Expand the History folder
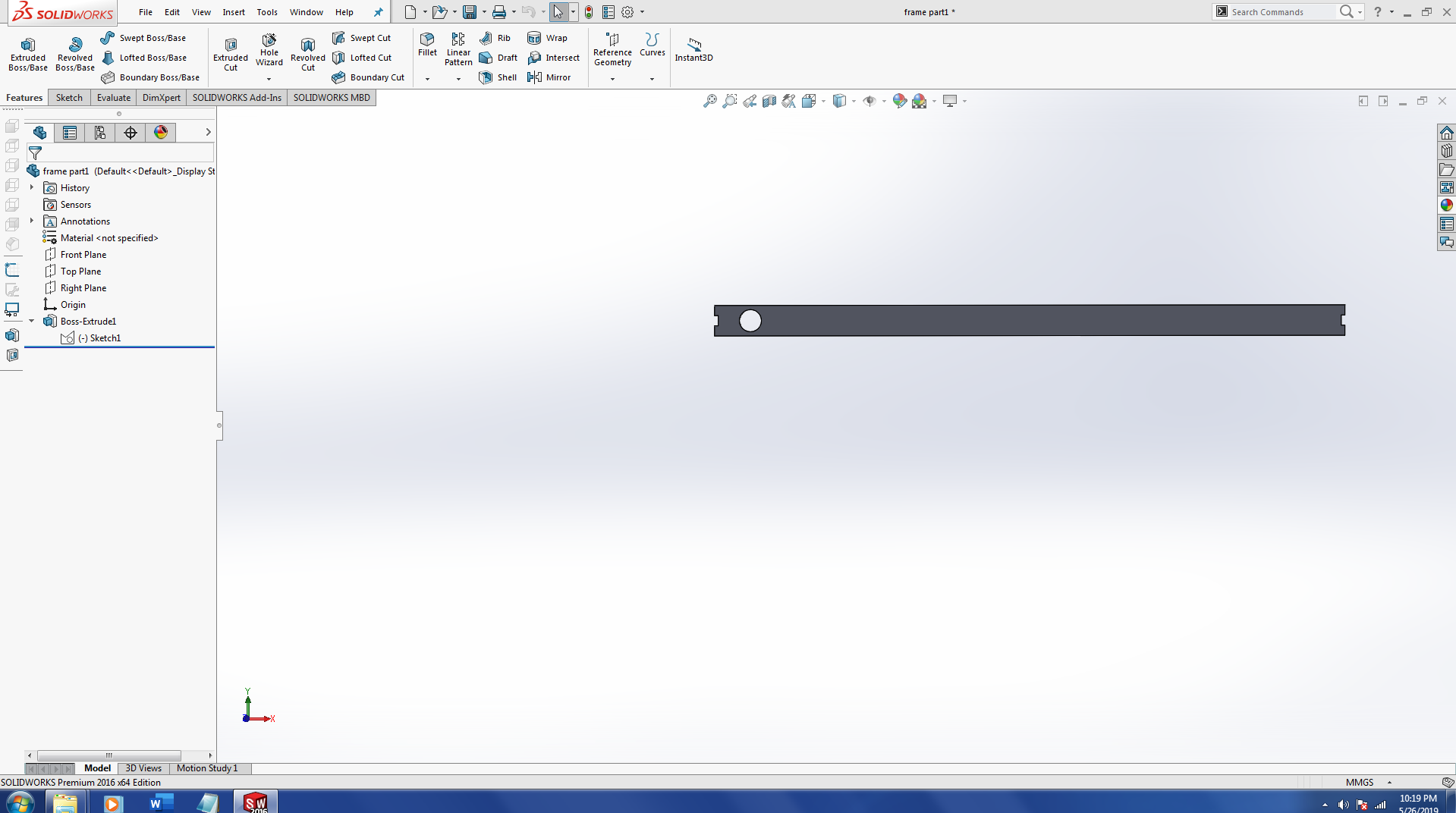The width and height of the screenshot is (1456, 813). pos(32,187)
